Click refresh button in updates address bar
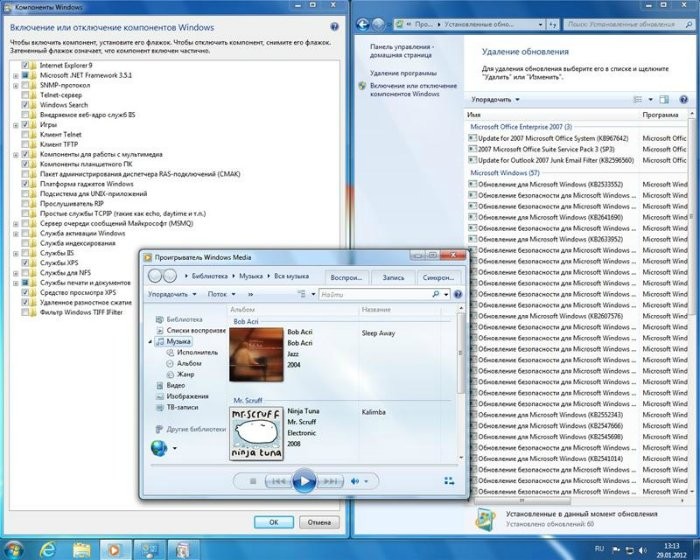Screen dimensions: 700x560 pyautogui.click(x=553, y=24)
